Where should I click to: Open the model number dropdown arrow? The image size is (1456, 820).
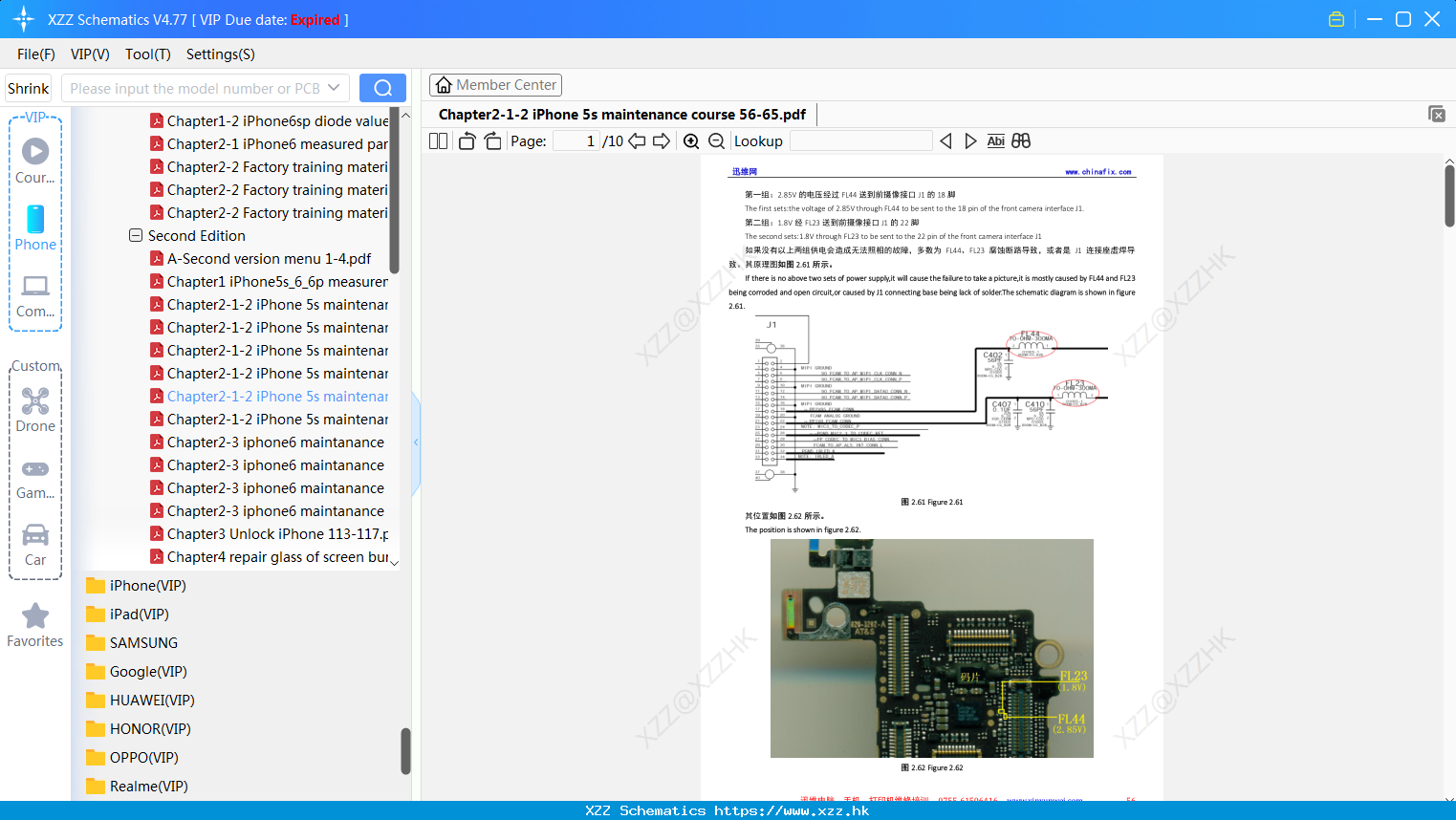point(334,88)
